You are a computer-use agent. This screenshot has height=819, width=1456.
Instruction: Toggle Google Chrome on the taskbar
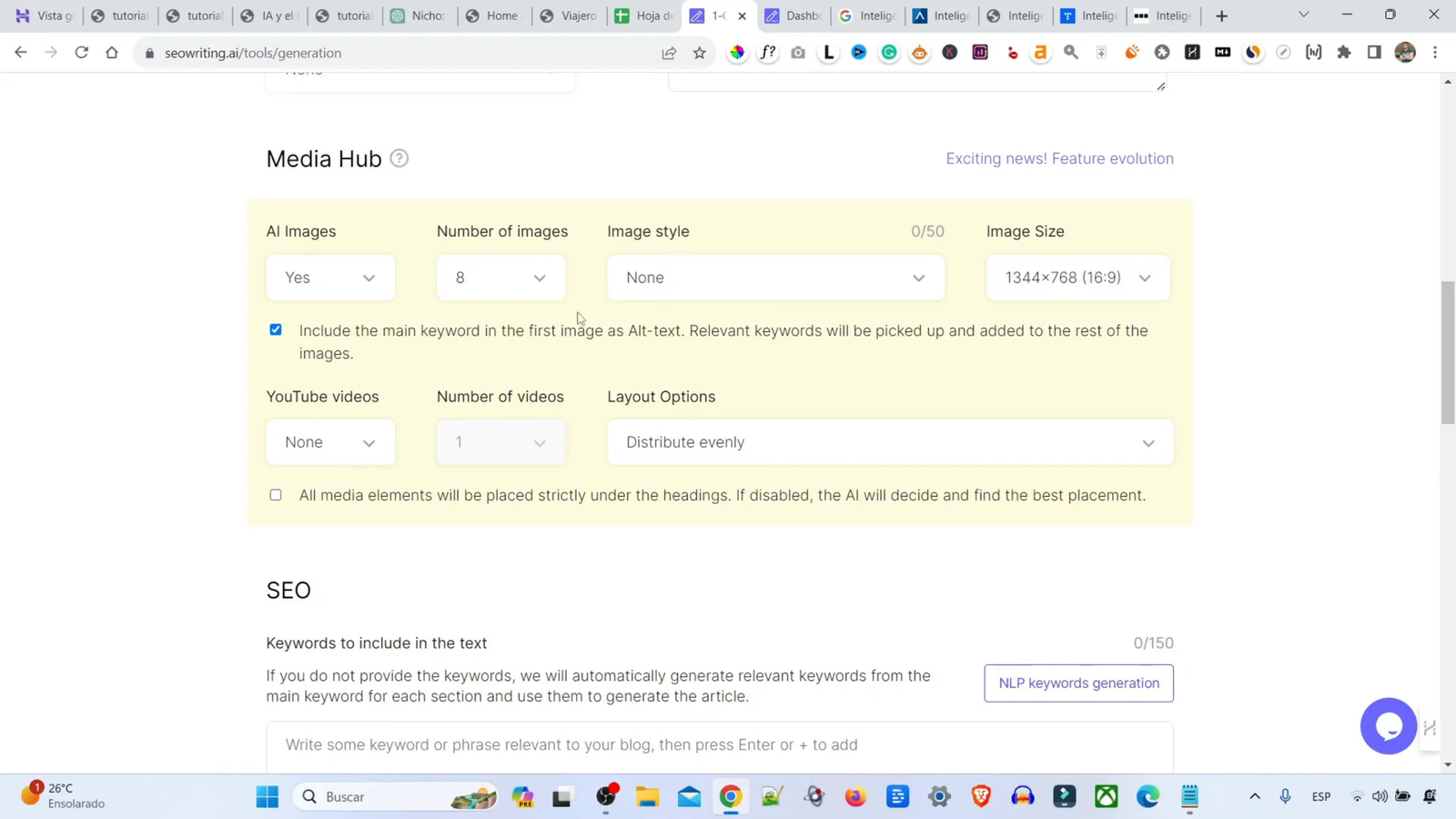729,796
